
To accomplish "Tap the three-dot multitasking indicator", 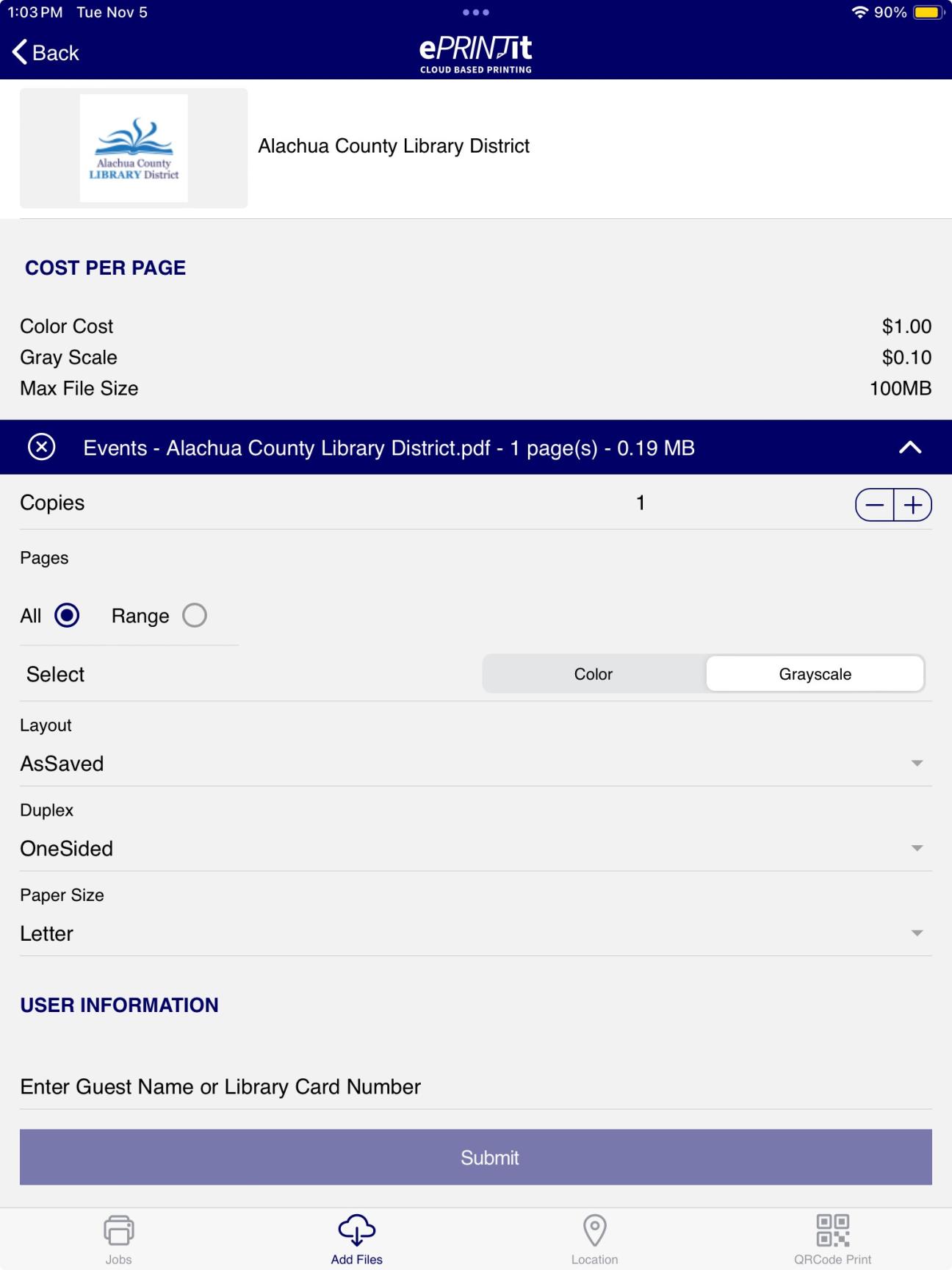I will point(476,12).
